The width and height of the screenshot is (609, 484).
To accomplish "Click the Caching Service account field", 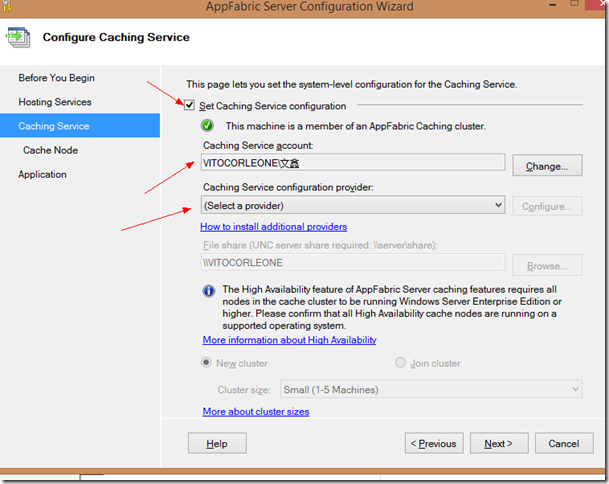I will 353,162.
